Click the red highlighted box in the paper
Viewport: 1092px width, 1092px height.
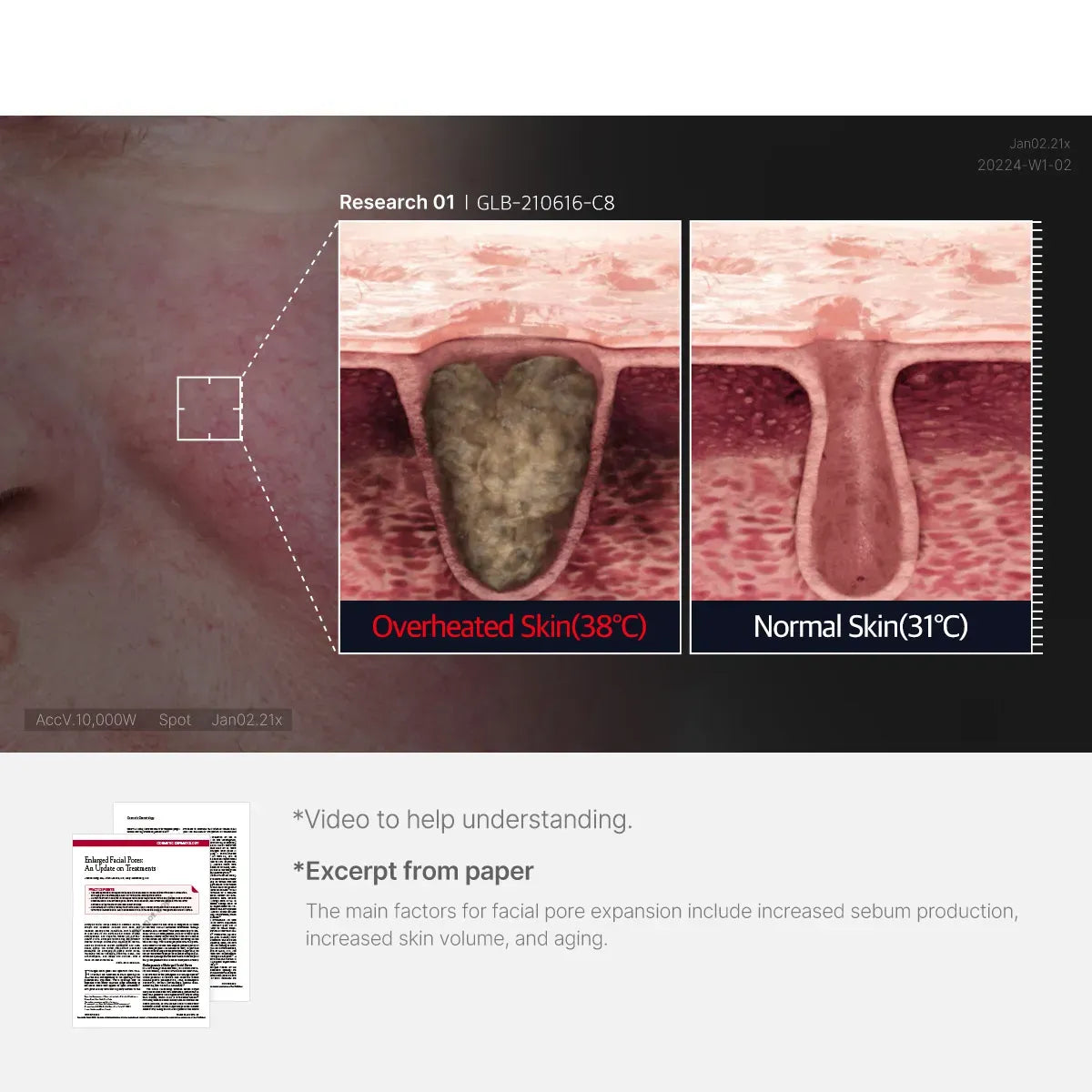[x=141, y=899]
